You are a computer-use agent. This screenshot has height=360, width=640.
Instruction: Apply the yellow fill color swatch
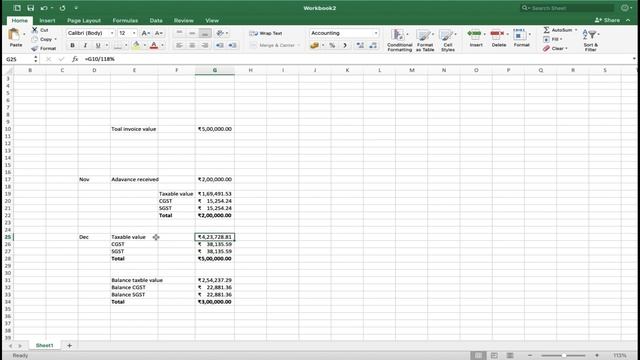tap(136, 45)
